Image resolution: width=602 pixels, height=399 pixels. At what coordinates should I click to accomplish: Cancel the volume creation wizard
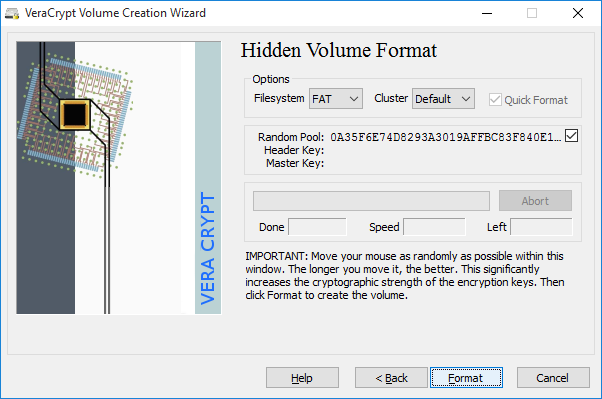tap(553, 378)
